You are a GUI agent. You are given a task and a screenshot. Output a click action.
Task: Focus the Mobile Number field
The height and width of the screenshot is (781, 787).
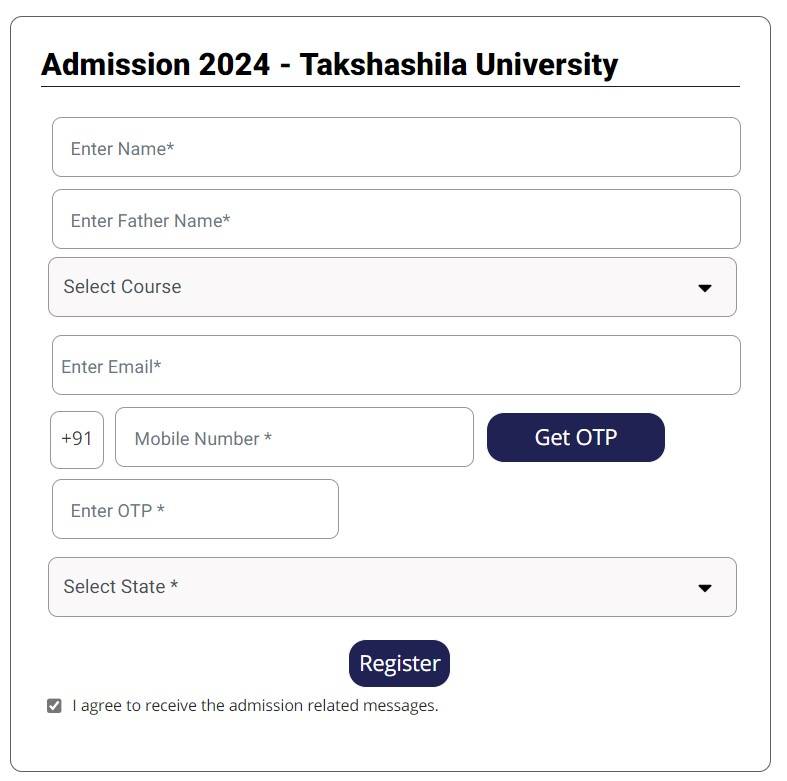pos(294,438)
